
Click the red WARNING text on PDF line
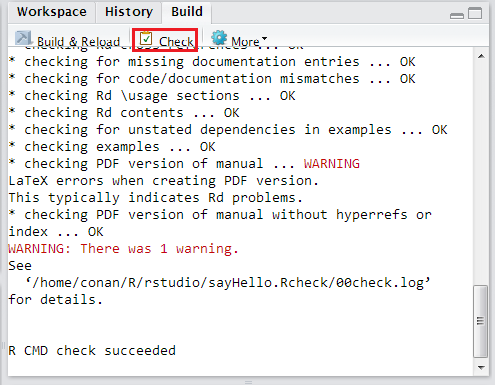[332, 164]
